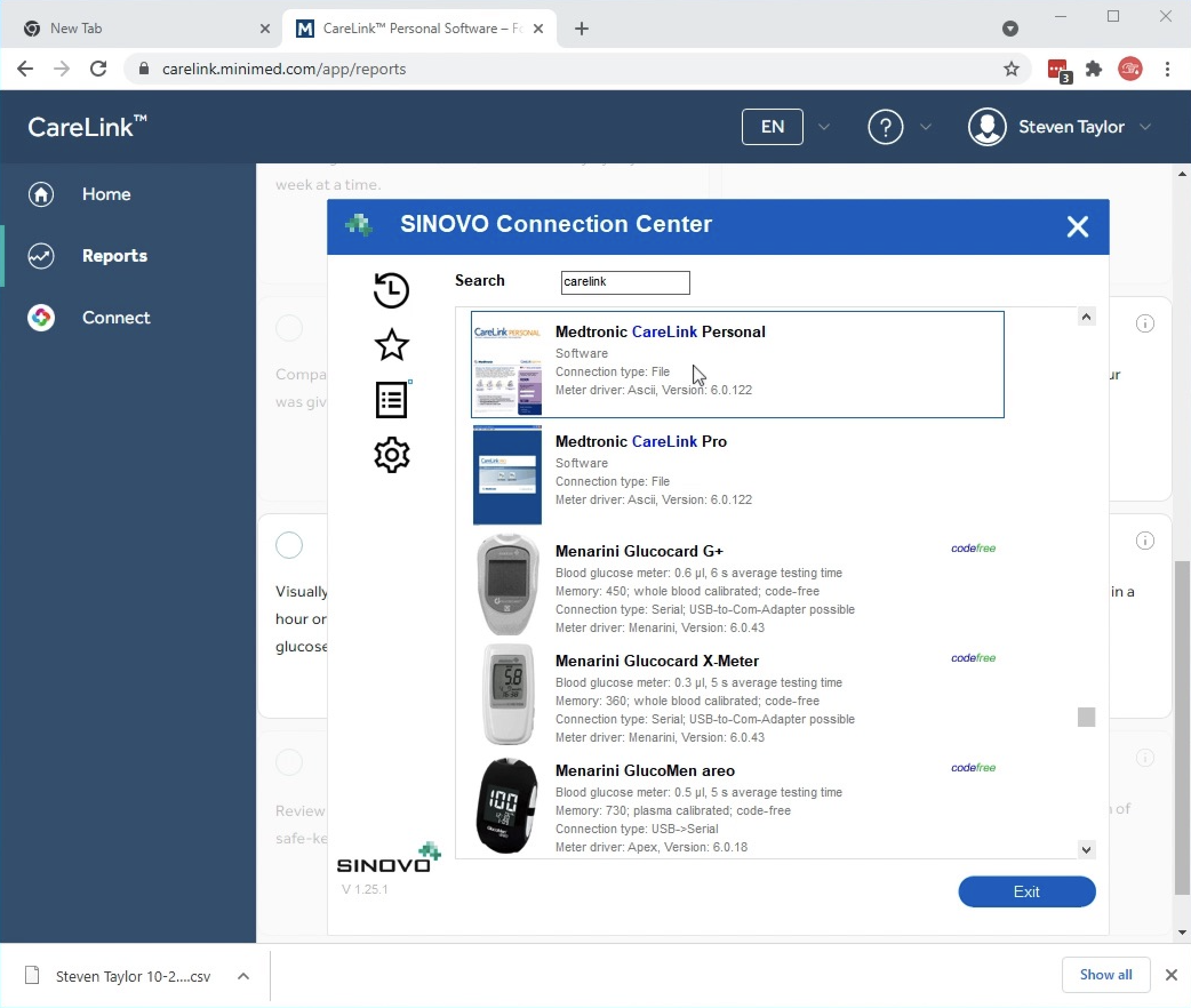This screenshot has height=1008, width=1191.
Task: Open the history clock icon in SINOVO
Action: tap(391, 290)
